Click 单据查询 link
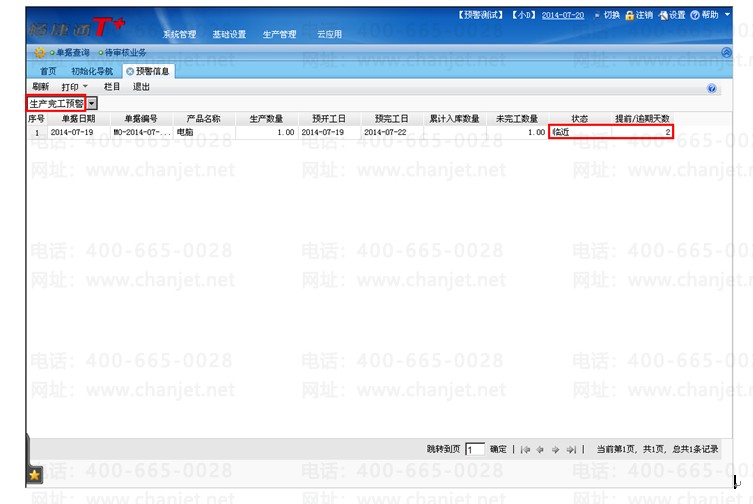Screen dimensions: 753x504 [x=73, y=53]
